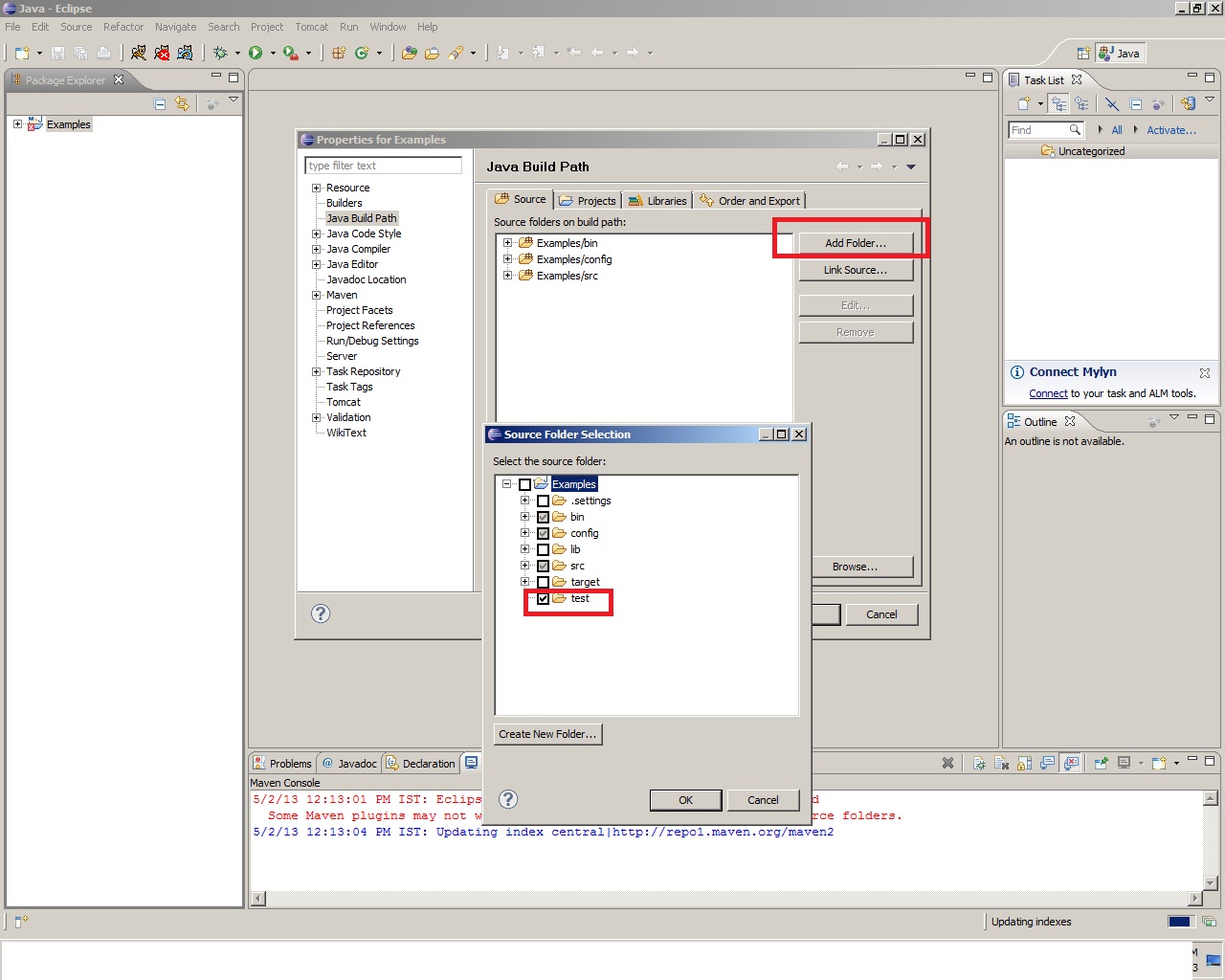This screenshot has height=980, width=1225.
Task: Toggle the Examples root folder checkbox
Action: click(x=525, y=484)
